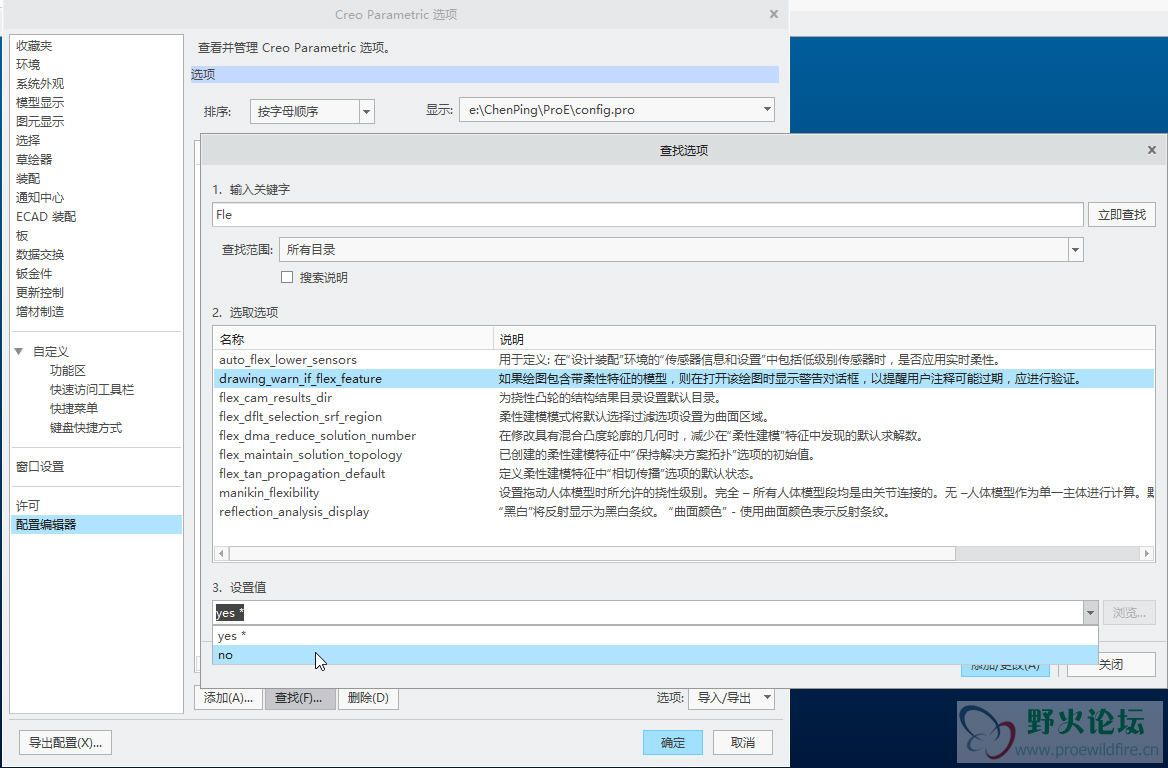Select flex_maintain_solution_topology option row
Screen dimensions: 1168x768
684,454
